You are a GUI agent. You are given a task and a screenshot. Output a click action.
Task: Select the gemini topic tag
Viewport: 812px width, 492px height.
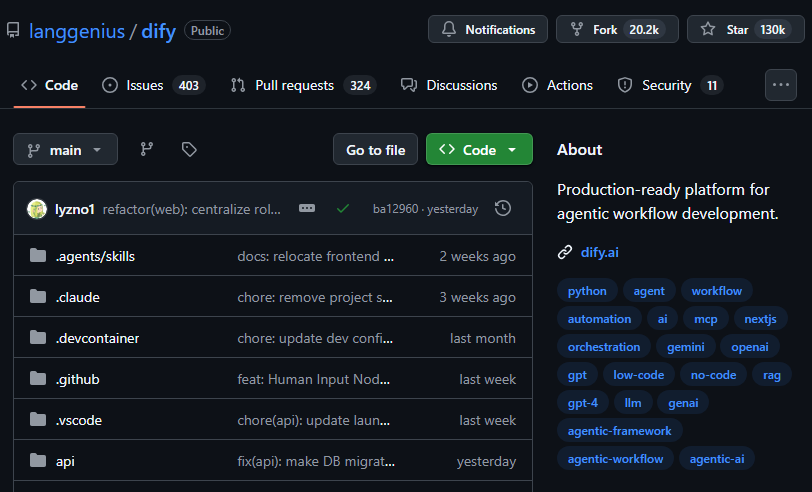click(x=686, y=346)
